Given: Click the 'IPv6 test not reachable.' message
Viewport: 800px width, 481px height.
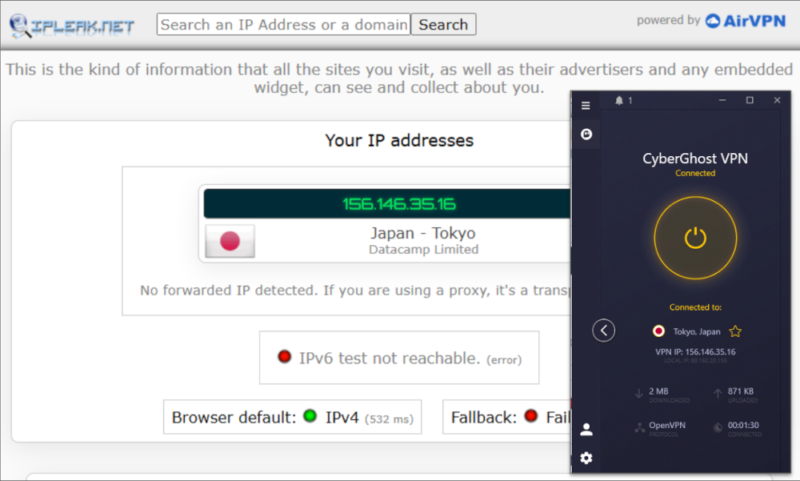Looking at the screenshot, I should coord(390,358).
